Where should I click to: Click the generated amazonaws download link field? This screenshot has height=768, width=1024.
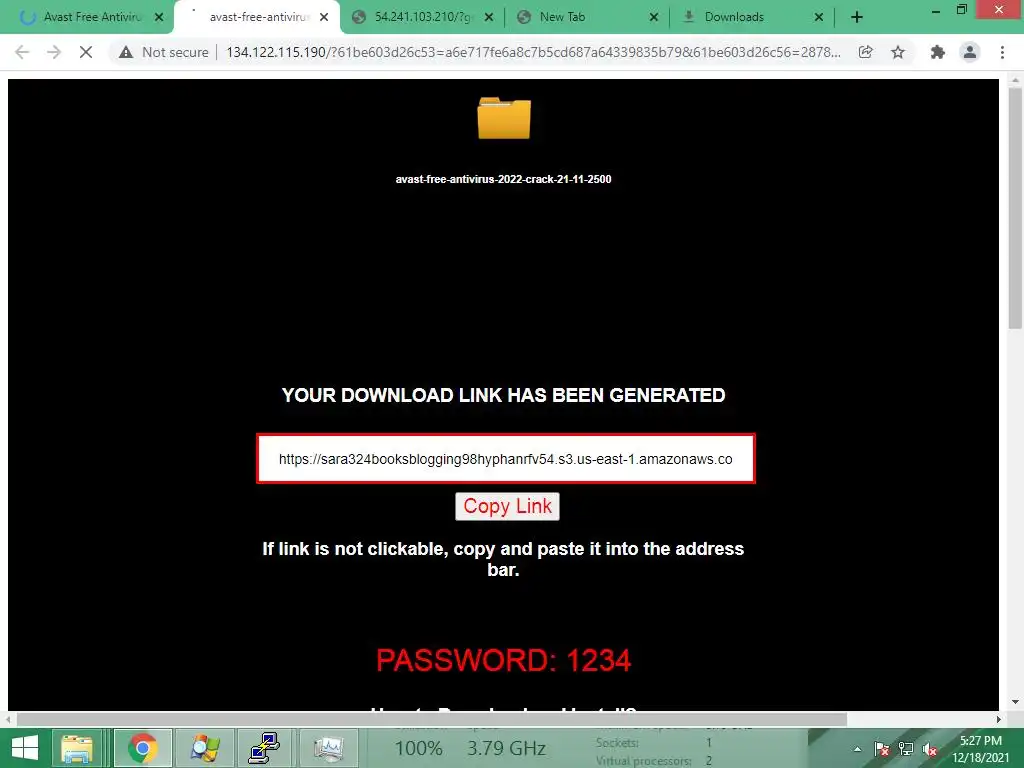[x=505, y=459]
